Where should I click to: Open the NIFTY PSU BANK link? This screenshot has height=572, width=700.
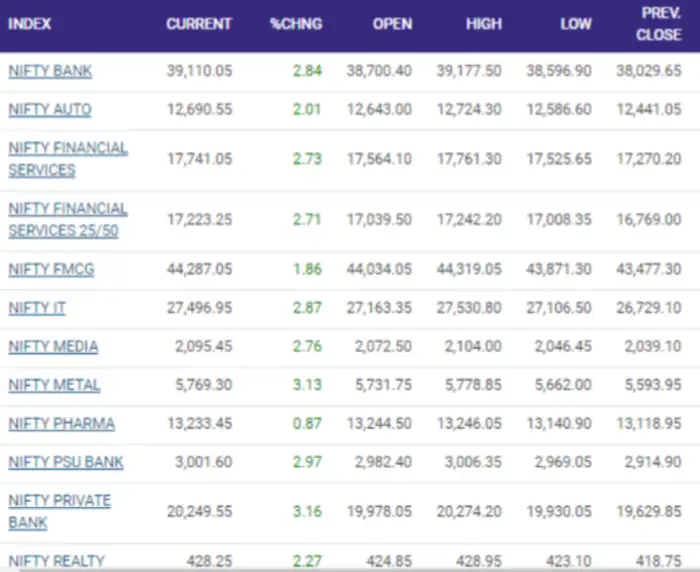tap(64, 462)
